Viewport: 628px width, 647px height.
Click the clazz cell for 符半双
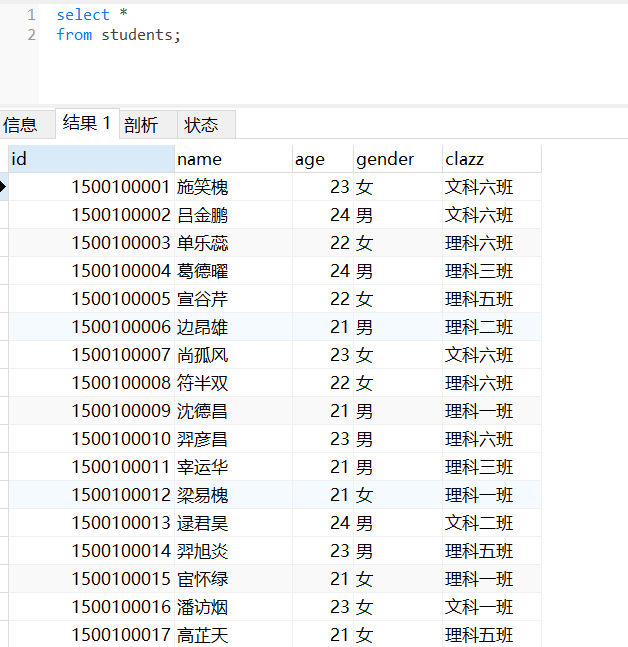492,383
